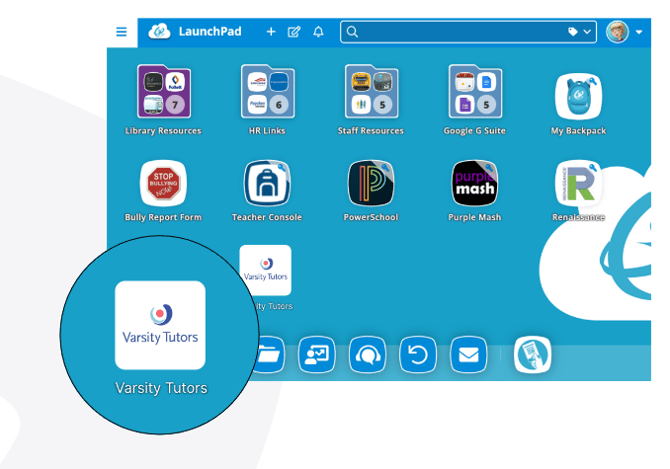Viewport: 670px width, 469px height.
Task: Open the Staff Resources folder
Action: pyautogui.click(x=371, y=91)
